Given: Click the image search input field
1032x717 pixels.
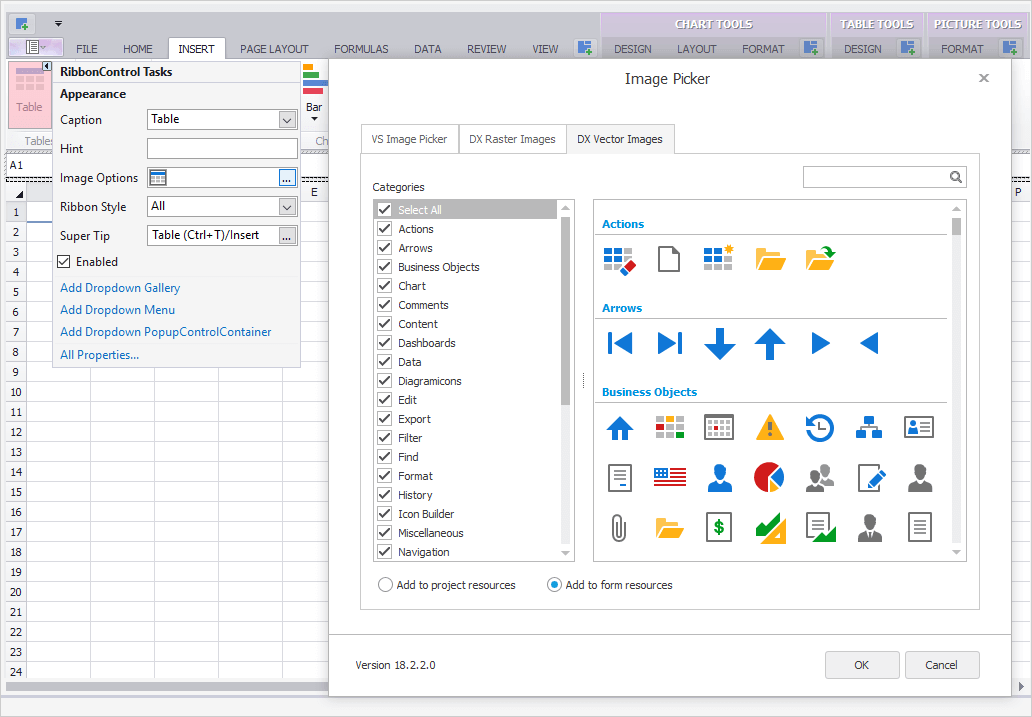Looking at the screenshot, I should [875, 177].
